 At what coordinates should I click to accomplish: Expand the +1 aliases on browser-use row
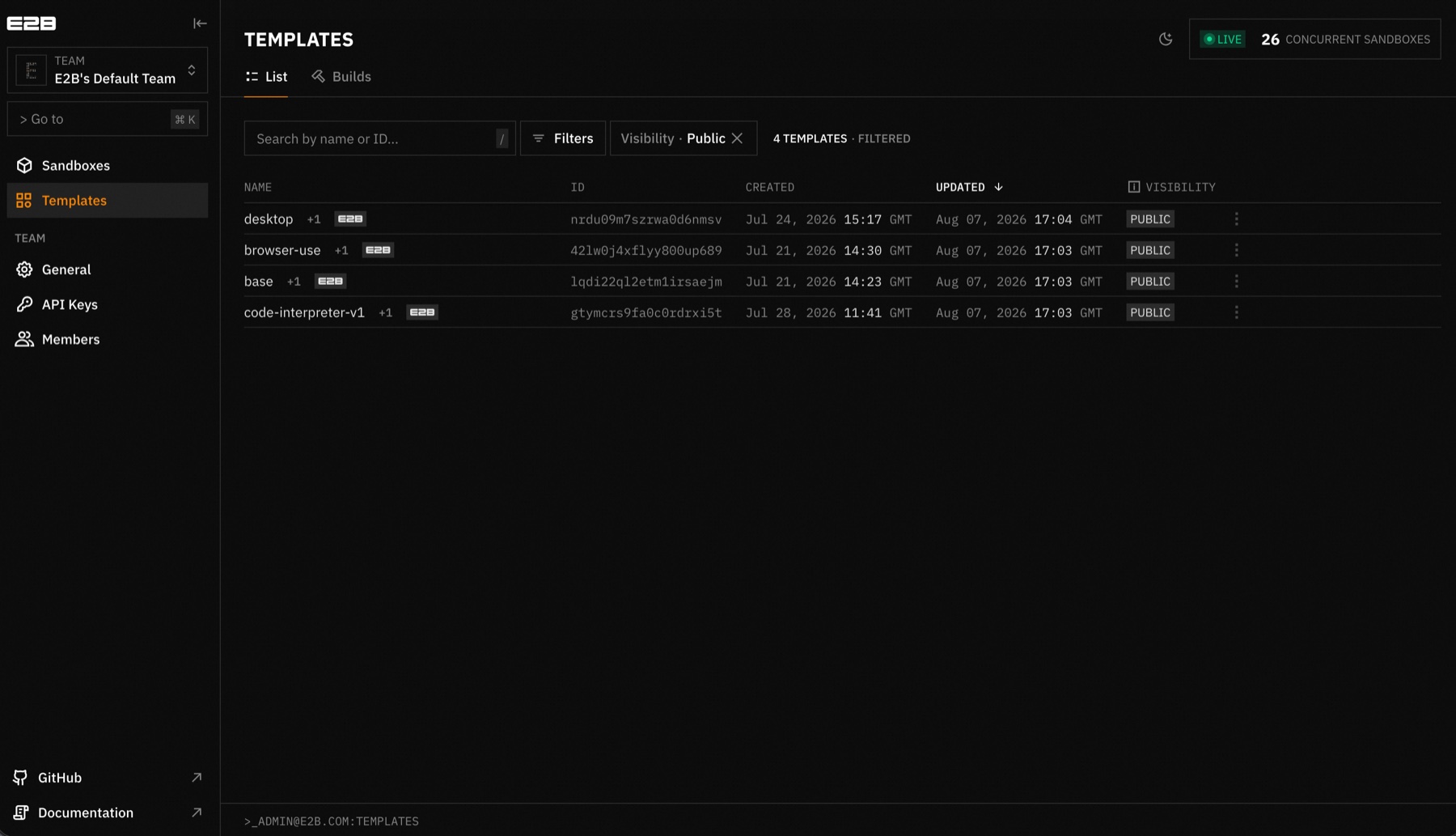(341, 250)
